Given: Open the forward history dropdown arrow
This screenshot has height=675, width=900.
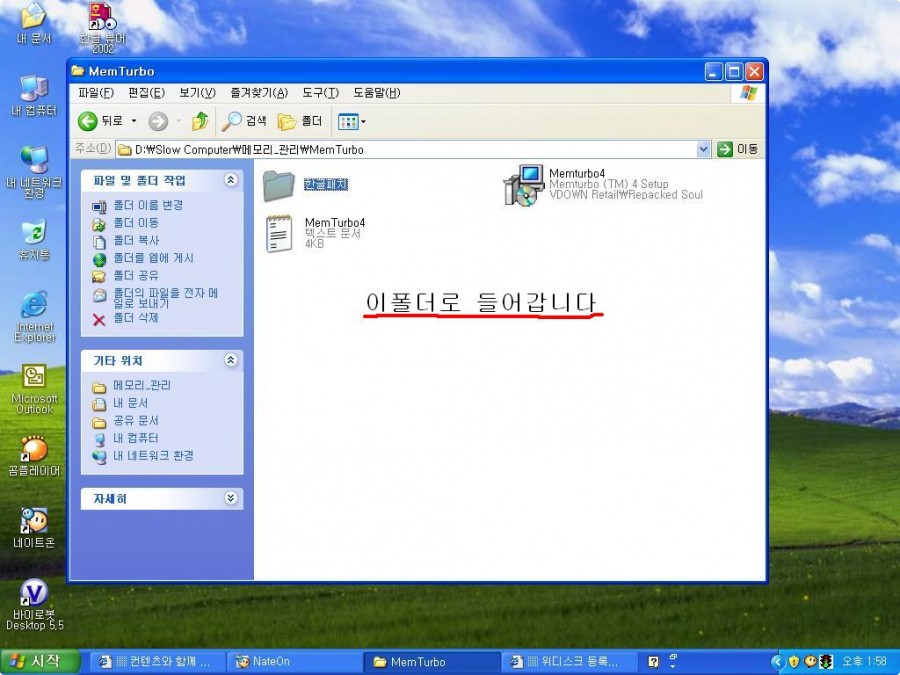Looking at the screenshot, I should coord(179,121).
